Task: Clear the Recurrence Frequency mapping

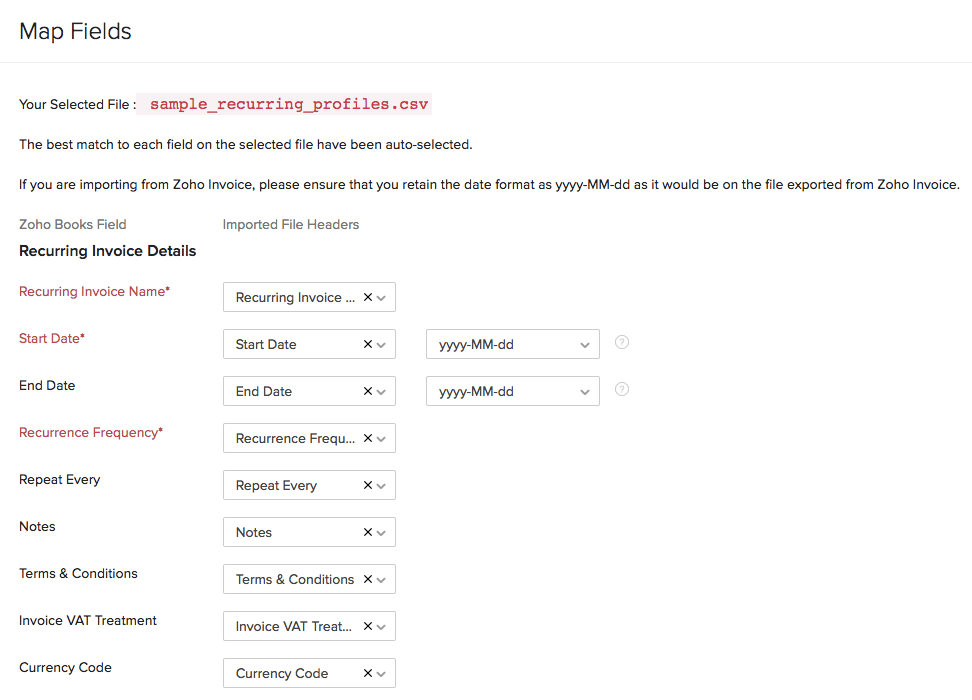Action: [x=367, y=438]
